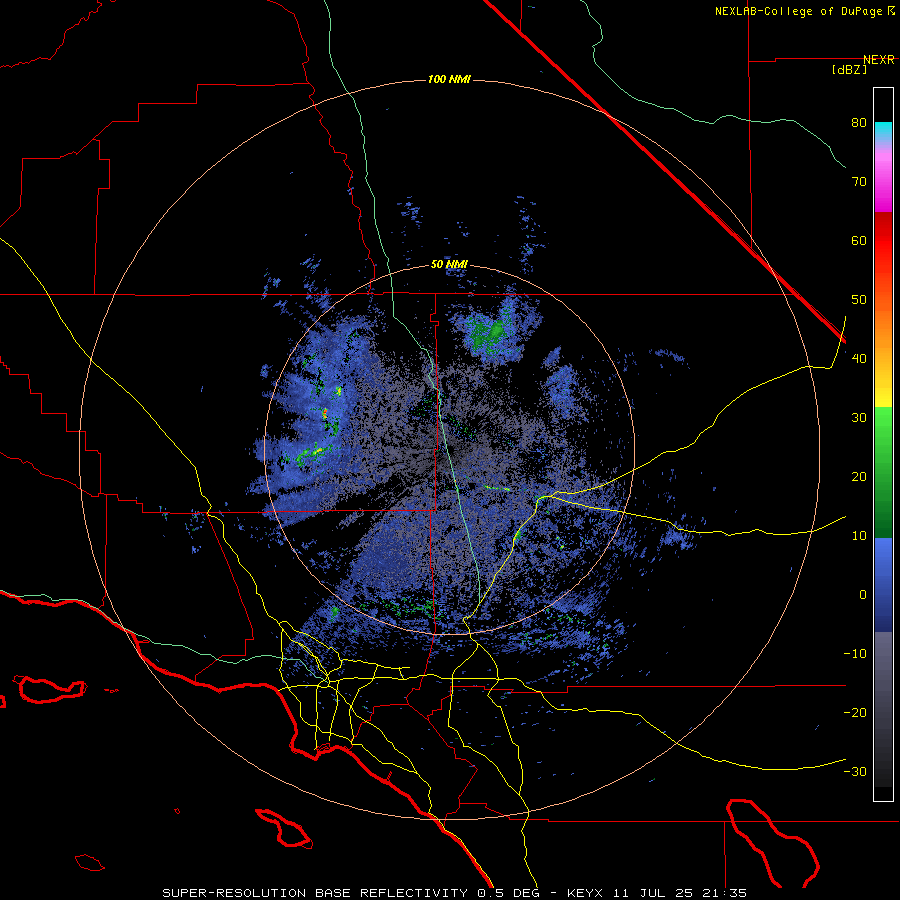The height and width of the screenshot is (900, 900).
Task: Click the SUPER-RESOLUTION BASE REFLECTIVITY caption text
Action: tap(315, 893)
